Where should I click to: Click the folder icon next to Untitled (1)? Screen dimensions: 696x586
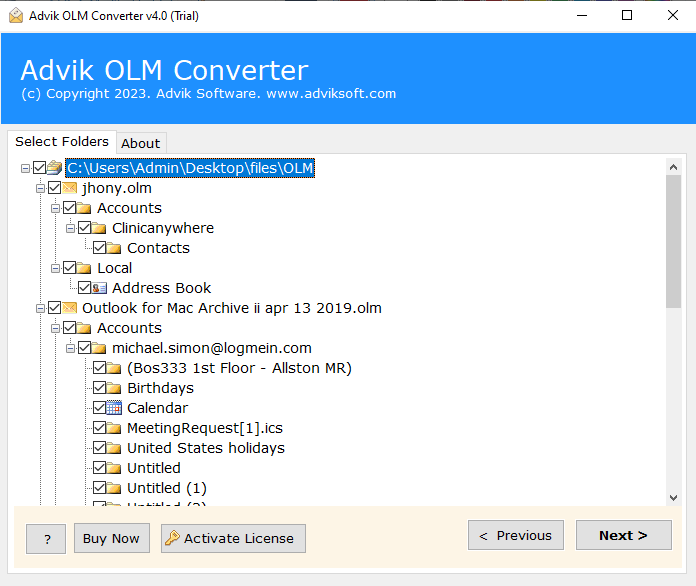[x=114, y=487]
